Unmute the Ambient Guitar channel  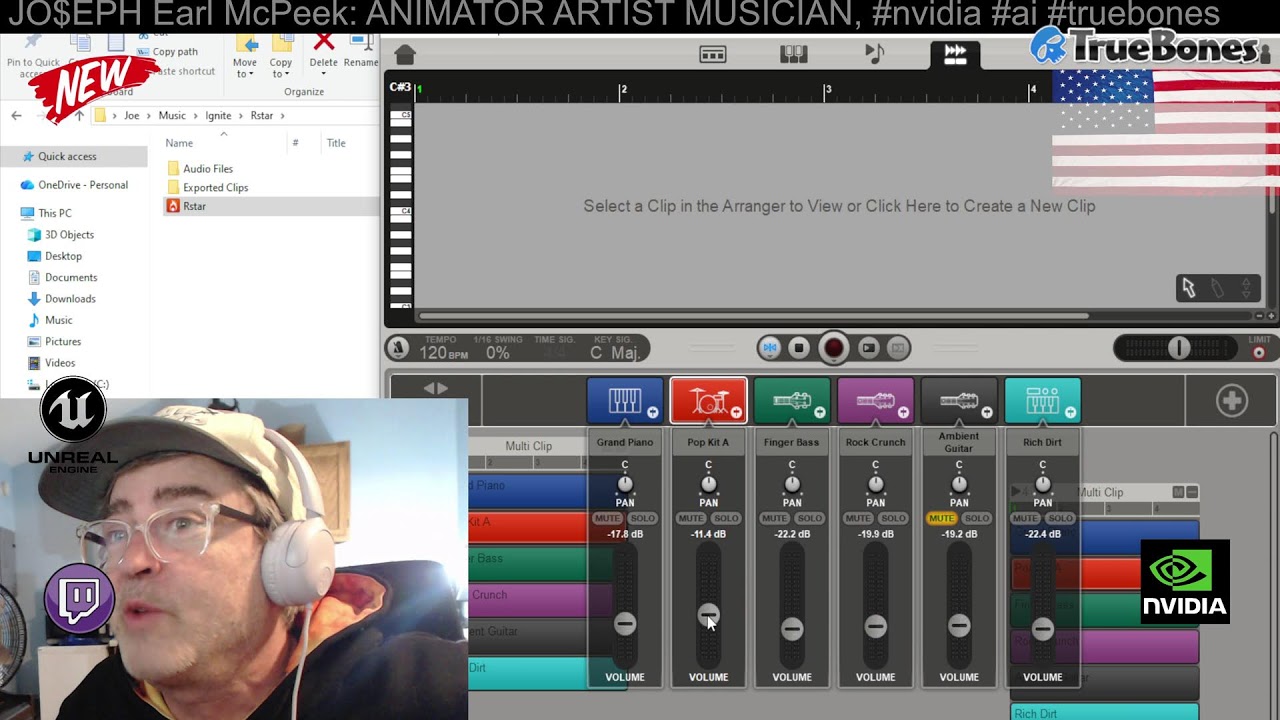pyautogui.click(x=942, y=518)
